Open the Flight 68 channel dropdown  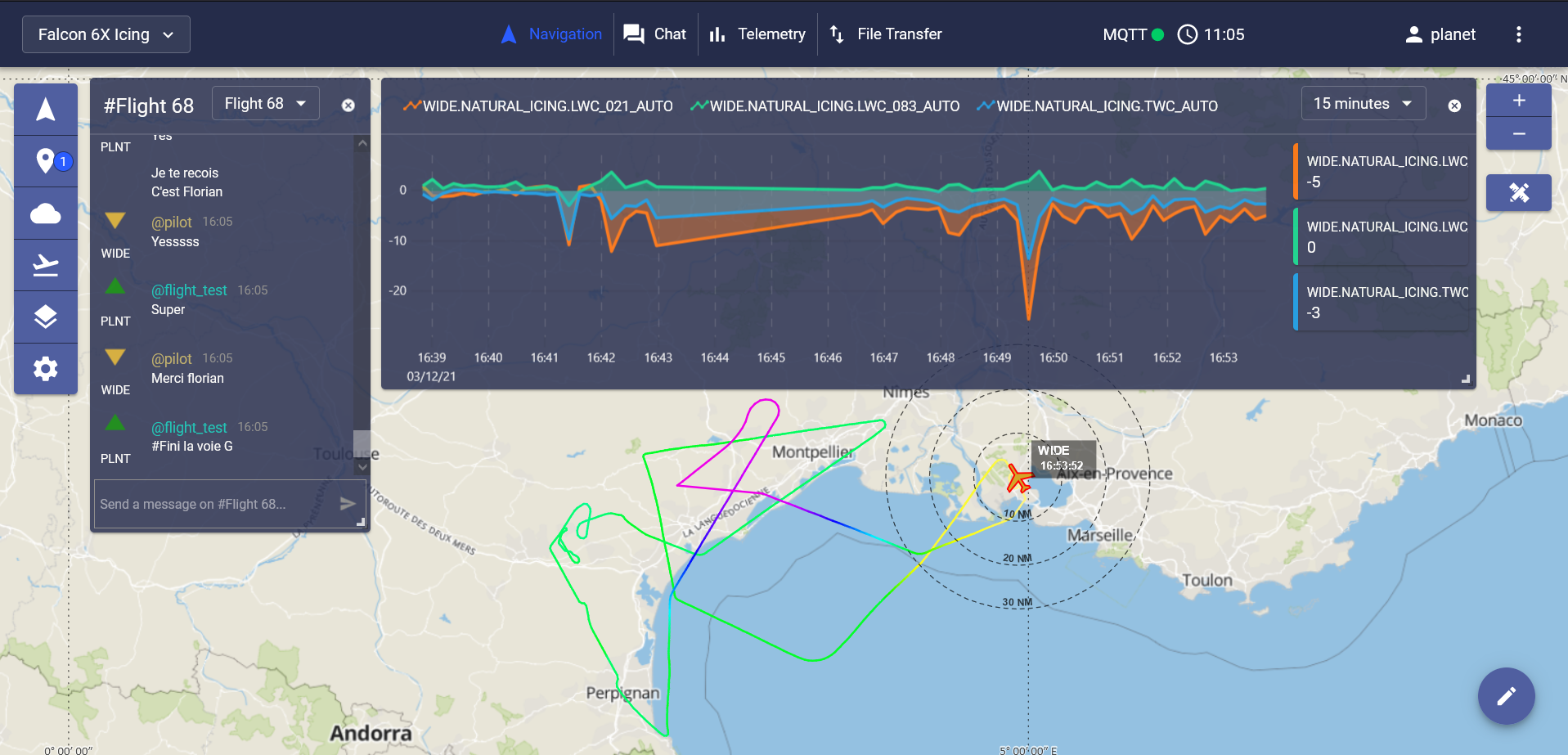click(266, 104)
